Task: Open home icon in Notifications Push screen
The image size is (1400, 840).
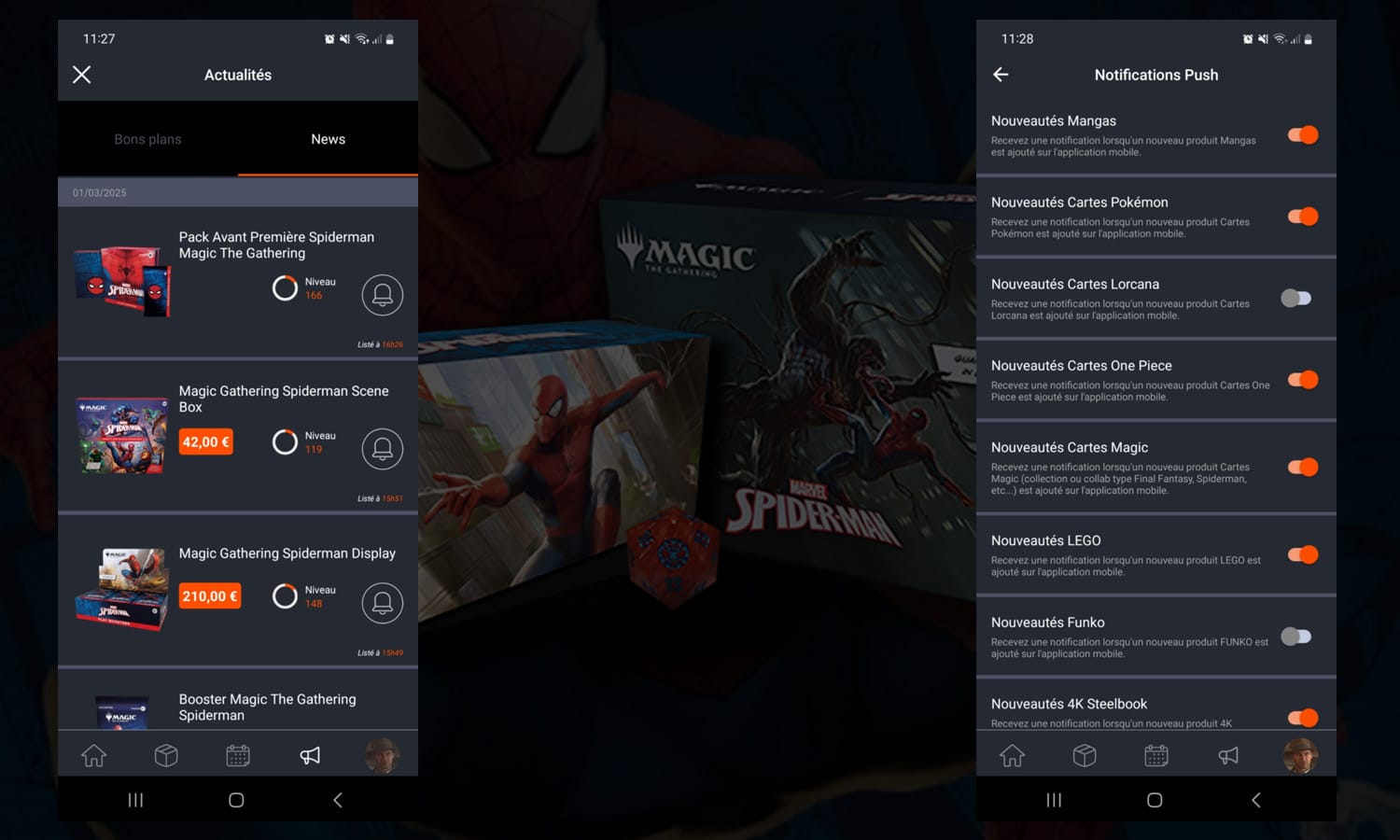Action: click(x=1012, y=755)
